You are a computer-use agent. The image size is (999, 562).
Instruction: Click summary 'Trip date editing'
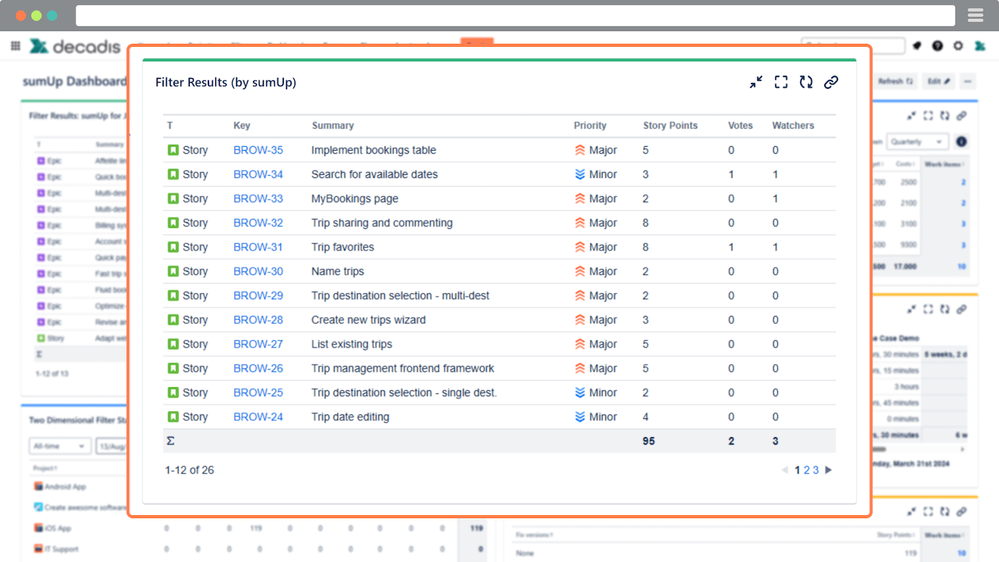[x=350, y=417]
